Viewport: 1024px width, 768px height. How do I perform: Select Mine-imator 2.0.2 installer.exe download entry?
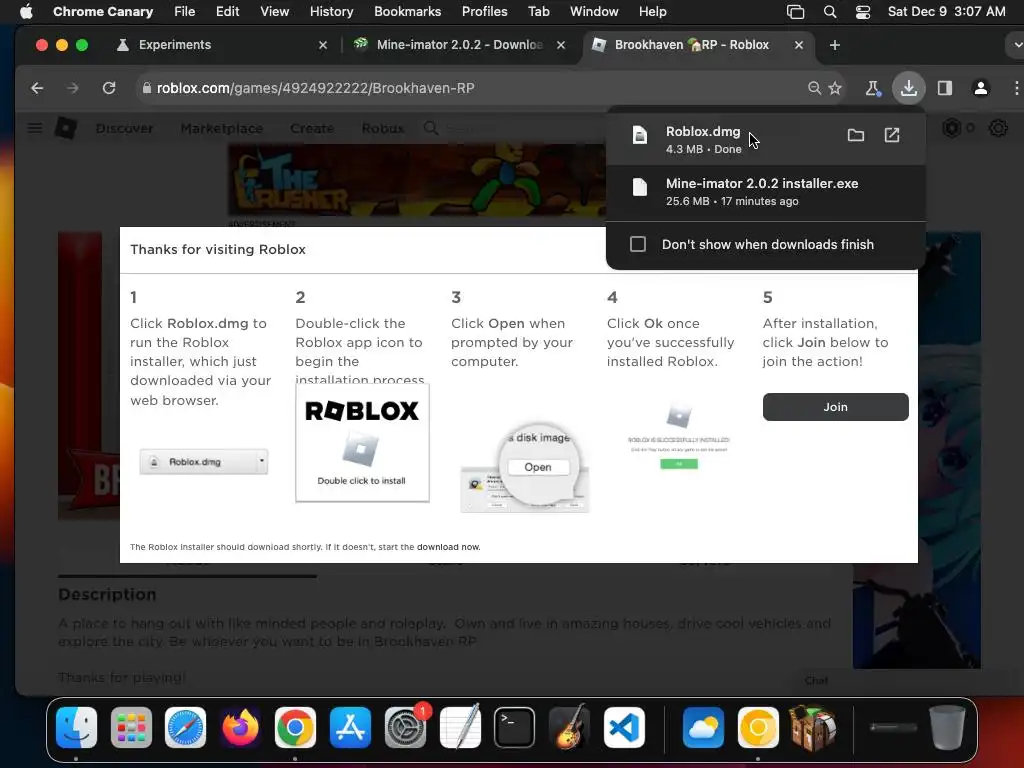click(x=765, y=192)
